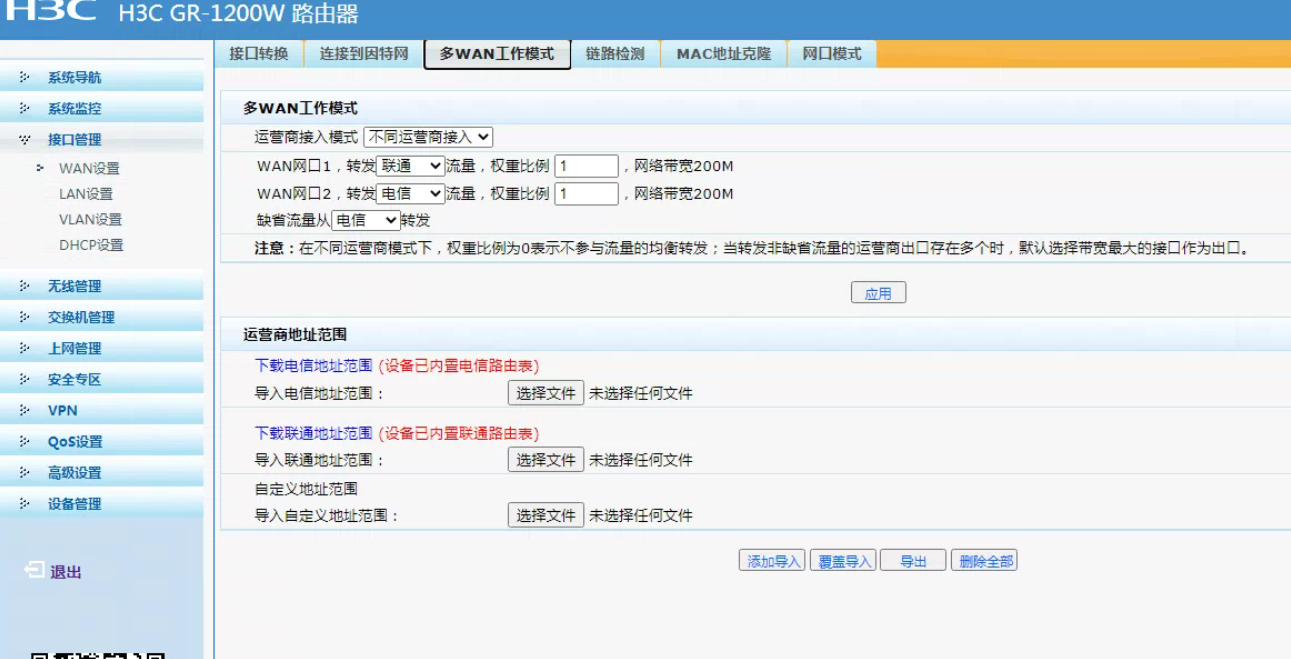Viewport: 1291px width, 659px height.
Task: Expand the VPN menu section
Action: point(102,410)
